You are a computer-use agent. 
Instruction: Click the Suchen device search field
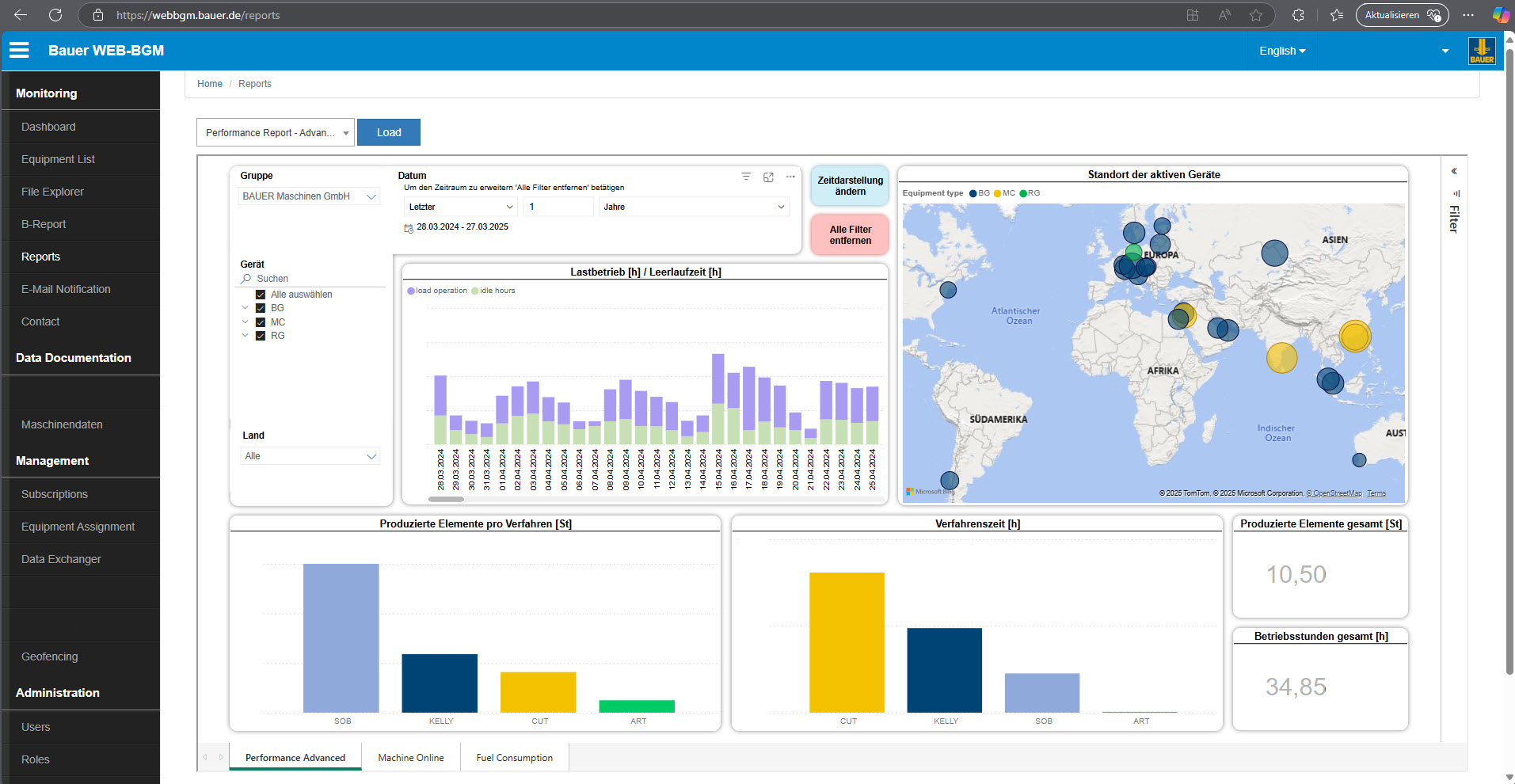pyautogui.click(x=313, y=279)
